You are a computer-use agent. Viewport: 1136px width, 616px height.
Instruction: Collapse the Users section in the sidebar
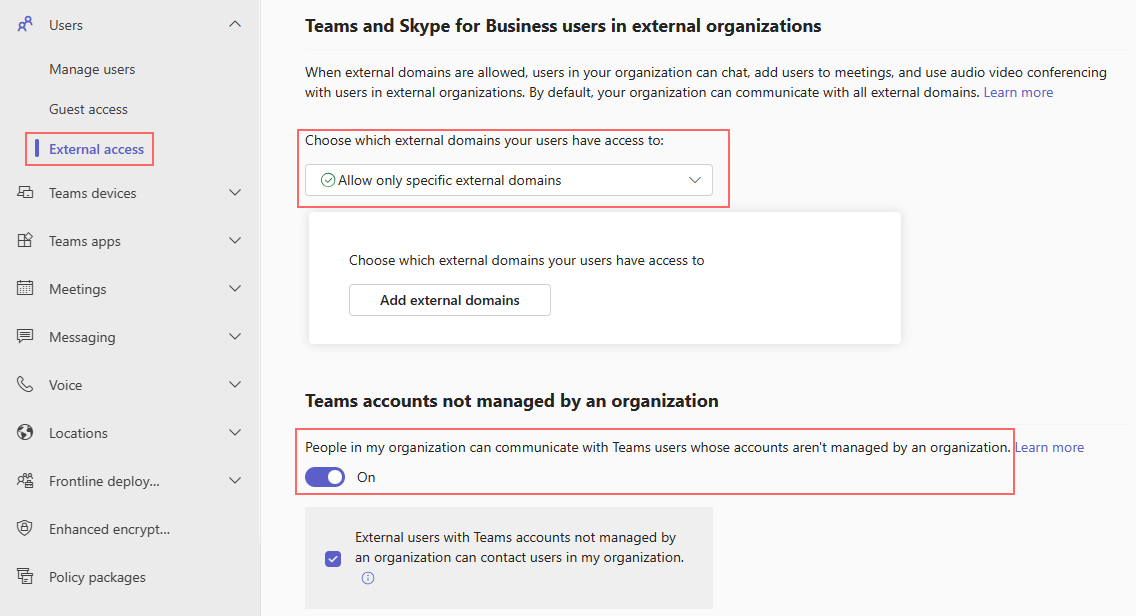[x=235, y=24]
